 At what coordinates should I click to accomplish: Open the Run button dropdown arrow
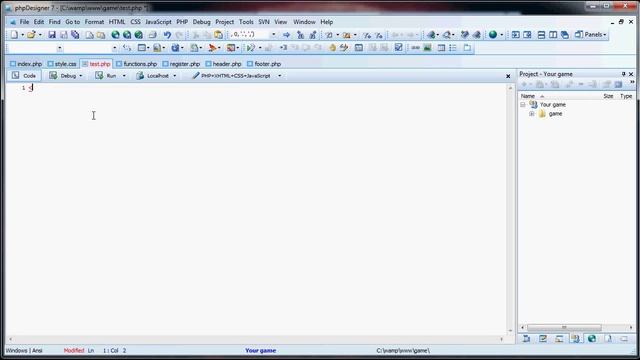coord(124,76)
